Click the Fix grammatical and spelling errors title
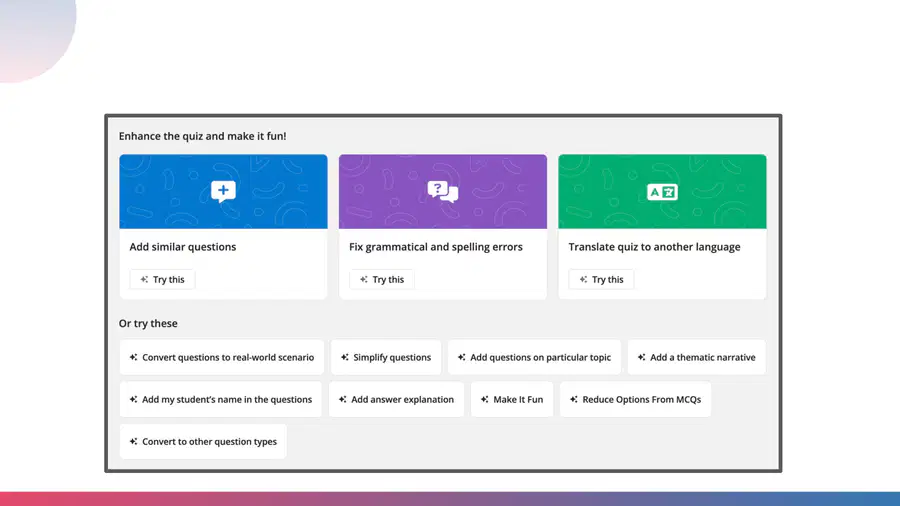 point(436,247)
